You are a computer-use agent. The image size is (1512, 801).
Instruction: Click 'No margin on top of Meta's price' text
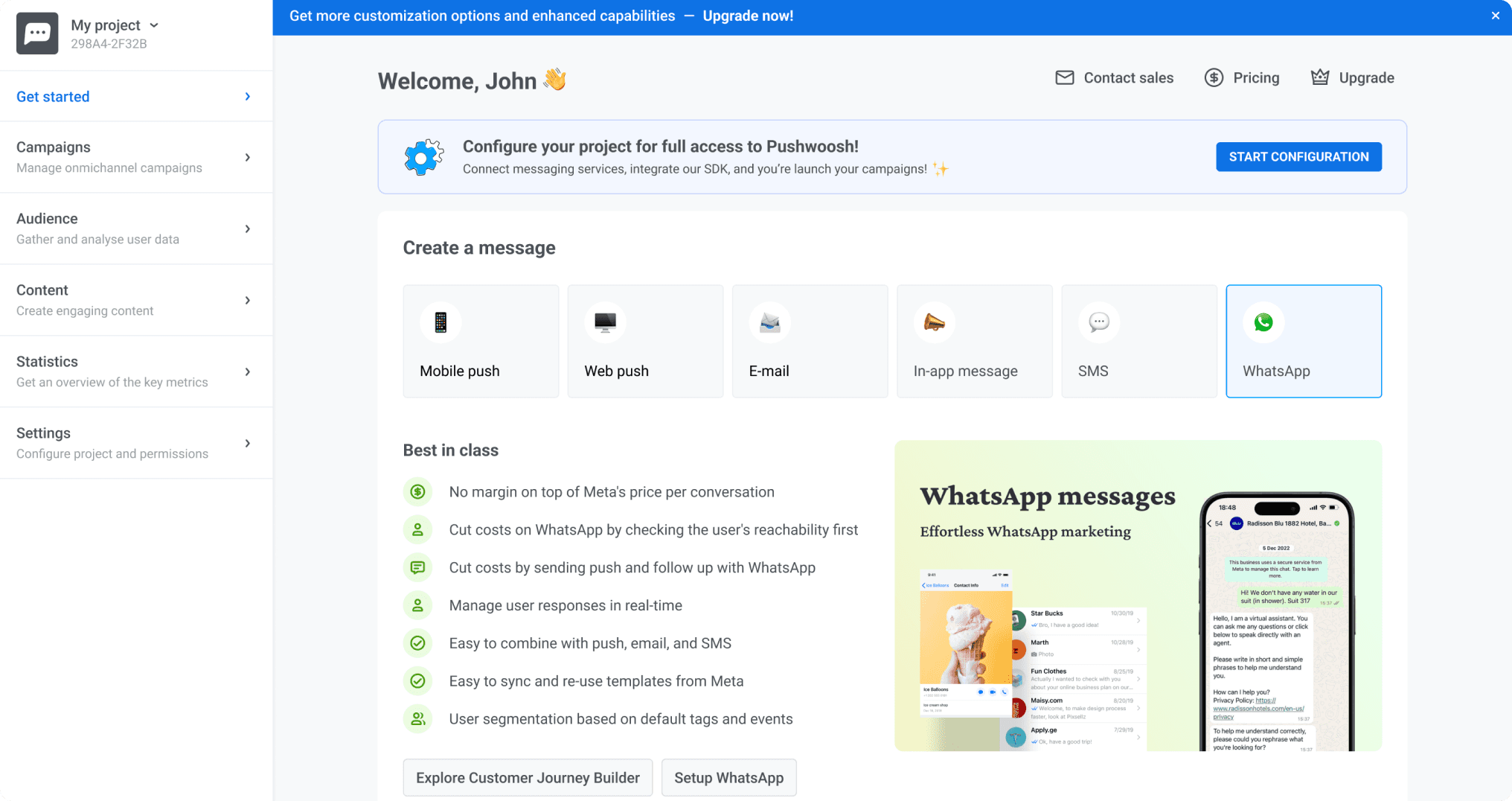[612, 492]
